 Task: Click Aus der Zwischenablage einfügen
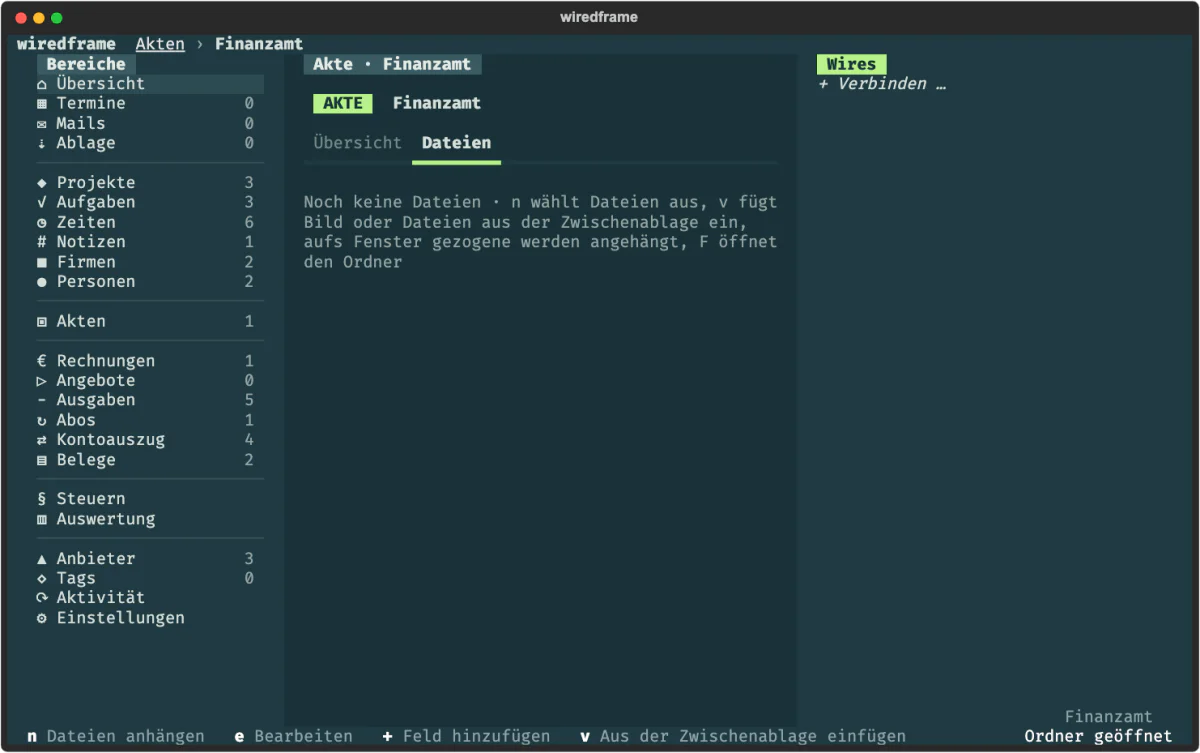click(x=743, y=736)
